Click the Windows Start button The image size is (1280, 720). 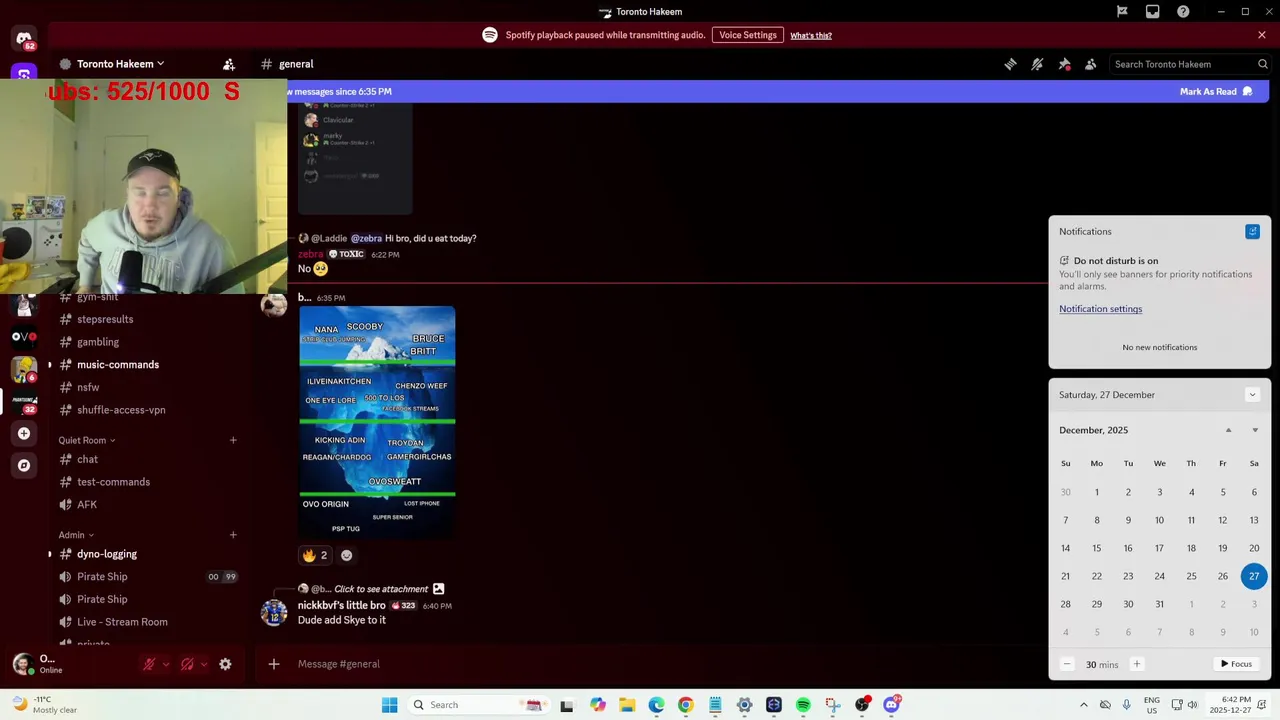pyautogui.click(x=390, y=705)
